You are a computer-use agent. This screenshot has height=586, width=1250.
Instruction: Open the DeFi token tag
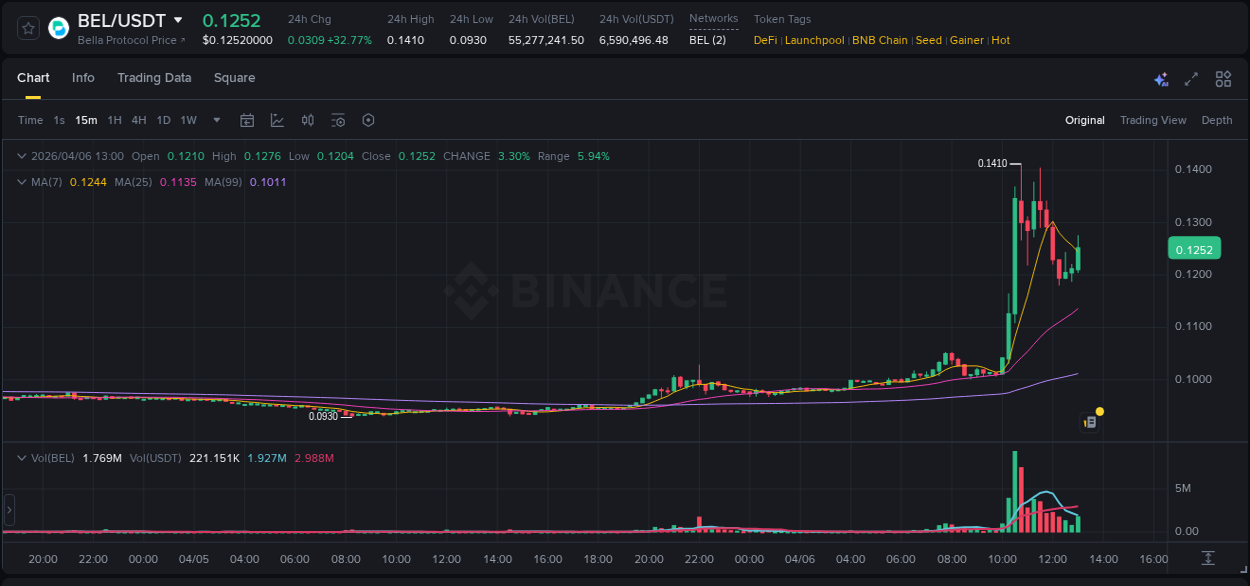pyautogui.click(x=765, y=40)
